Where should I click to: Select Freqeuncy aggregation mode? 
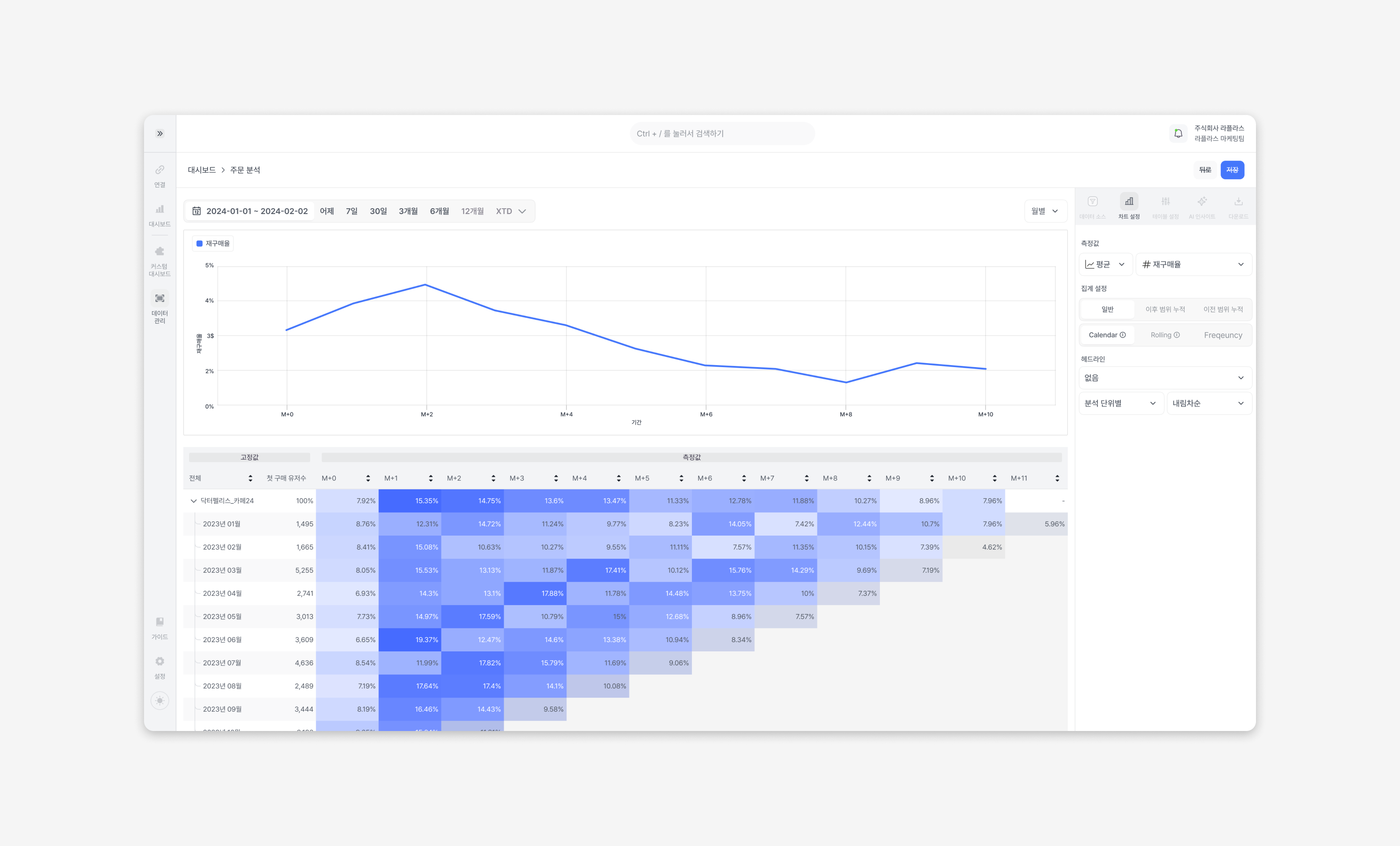point(1223,335)
